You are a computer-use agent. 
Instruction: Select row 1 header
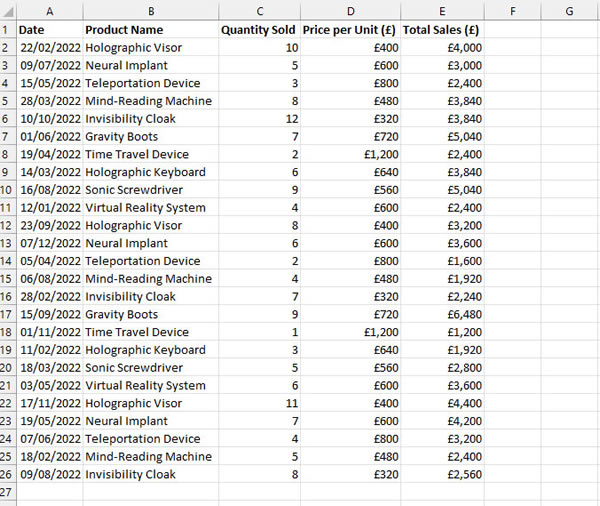point(8,29)
